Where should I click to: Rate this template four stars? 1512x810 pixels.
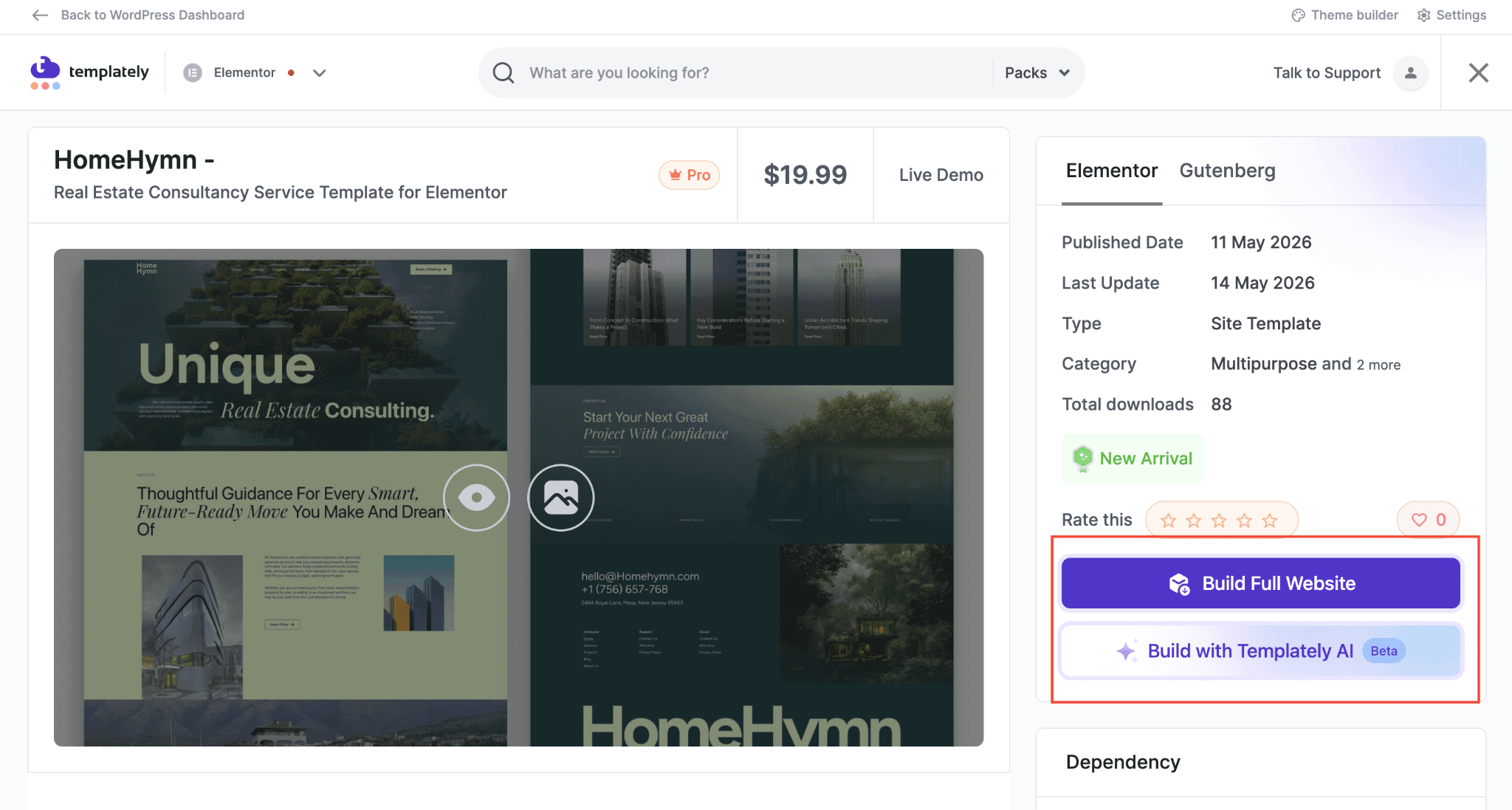pyautogui.click(x=1244, y=521)
